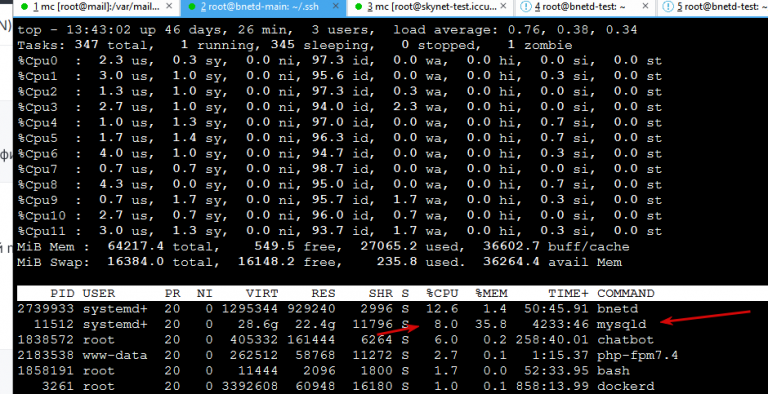Click the mysqld process name
768x394 pixels.
(622, 324)
